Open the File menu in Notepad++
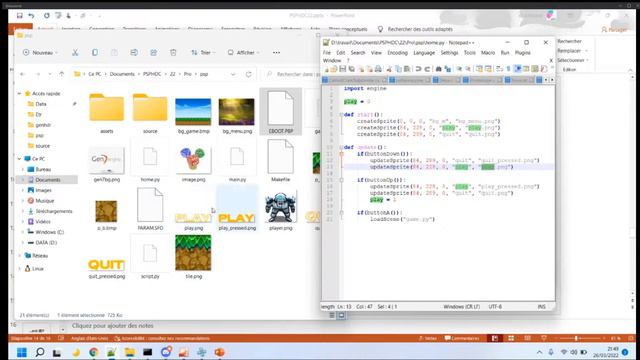The image size is (640, 360). coord(327,53)
